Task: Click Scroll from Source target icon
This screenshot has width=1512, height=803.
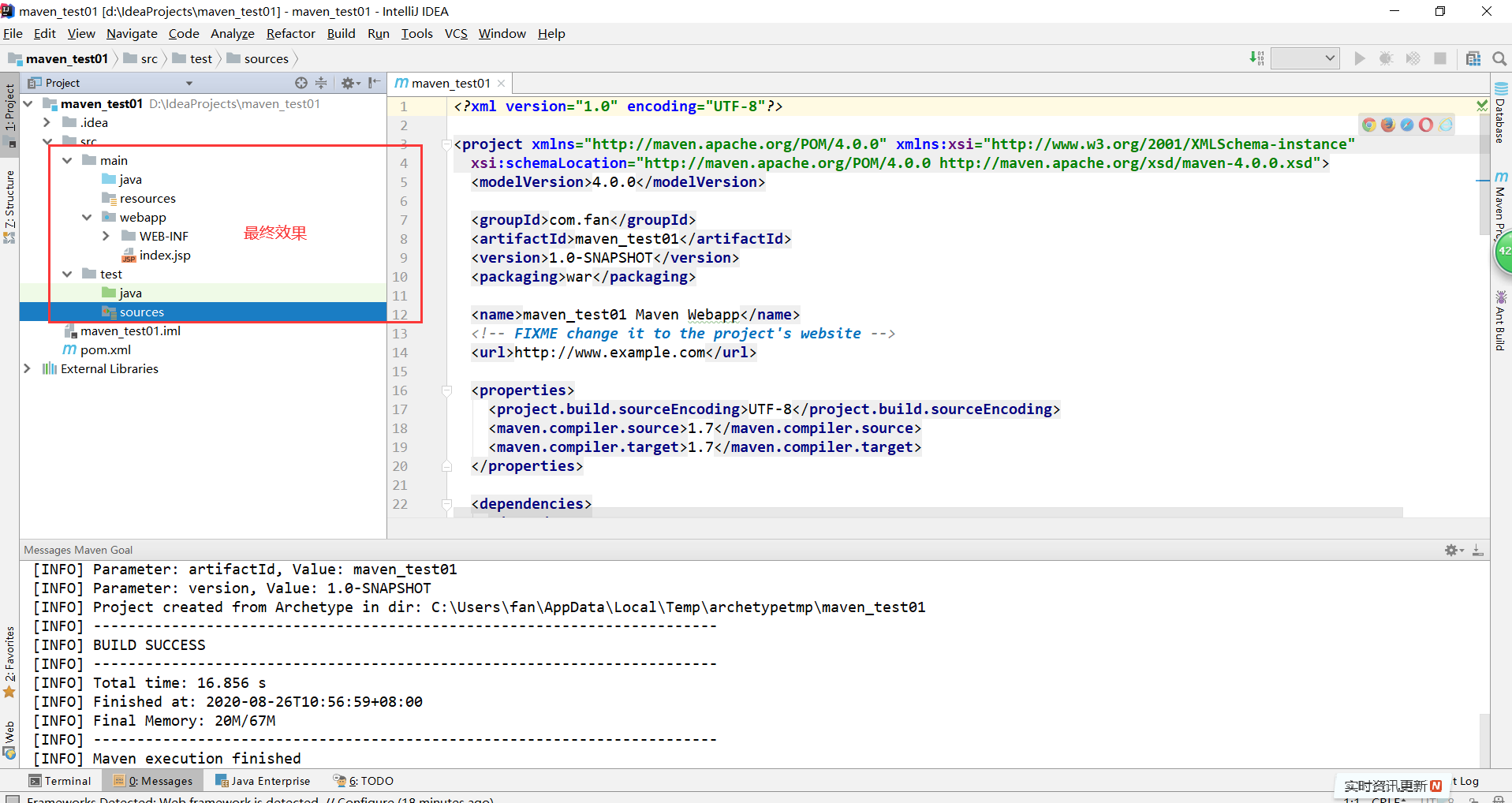Action: 301,83
